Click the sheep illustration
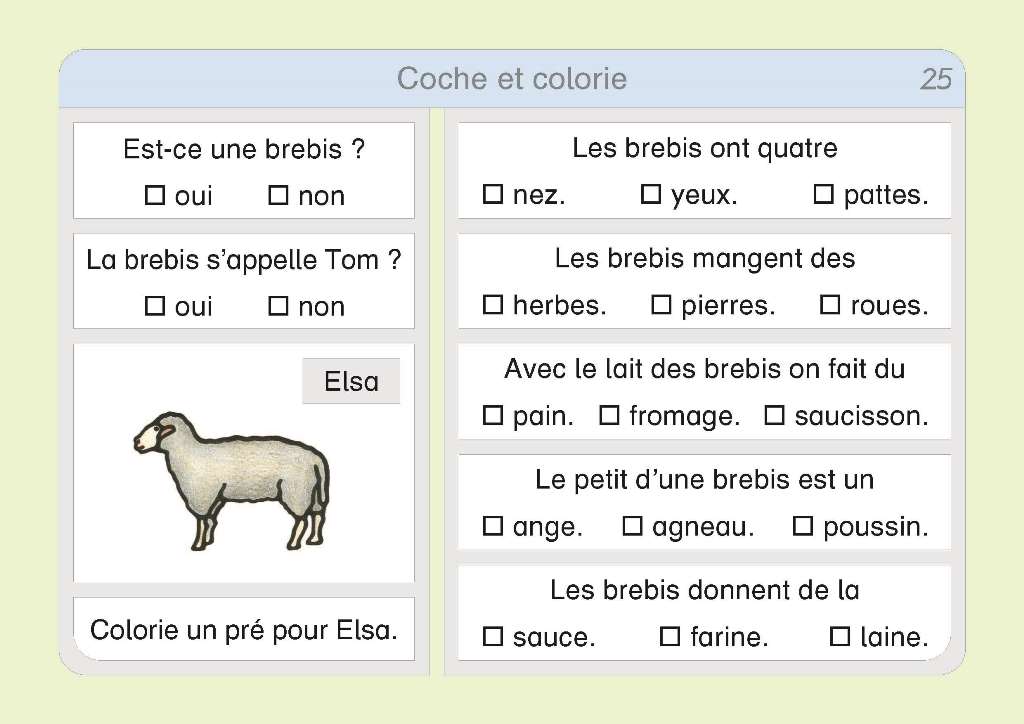Viewport: 1024px width, 724px height. [x=232, y=480]
